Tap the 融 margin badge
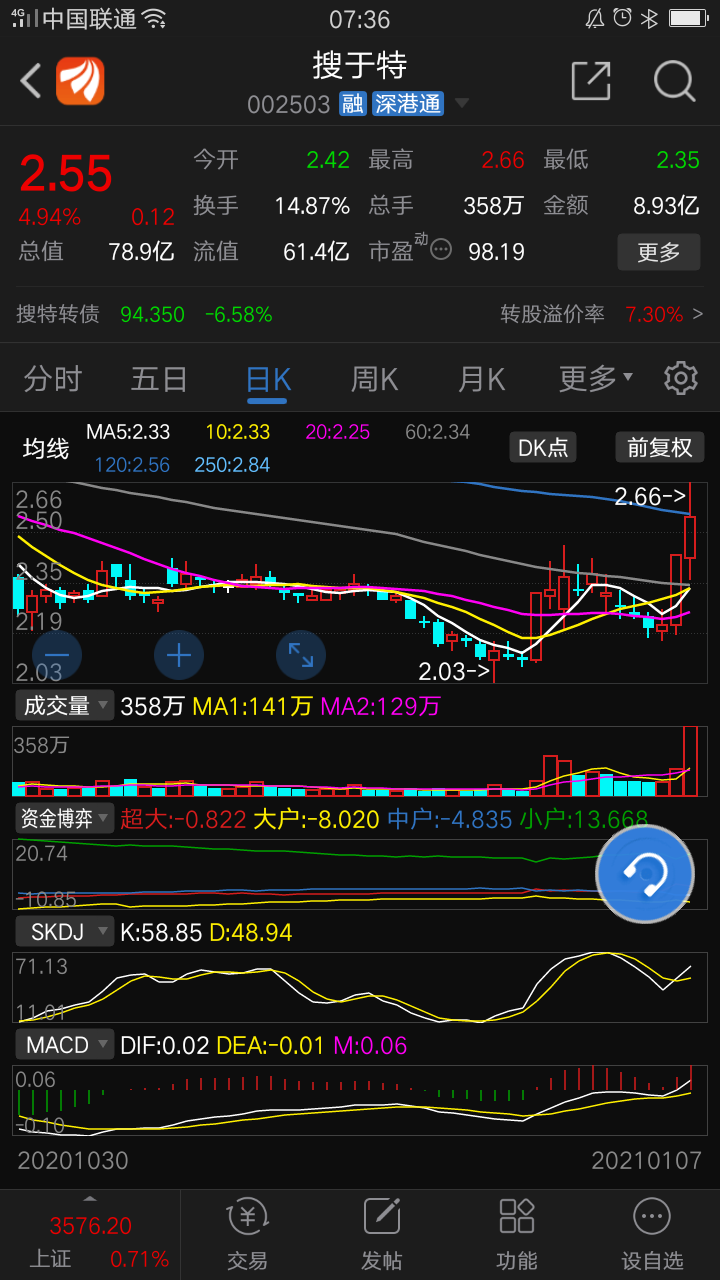The width and height of the screenshot is (720, 1280). point(352,104)
